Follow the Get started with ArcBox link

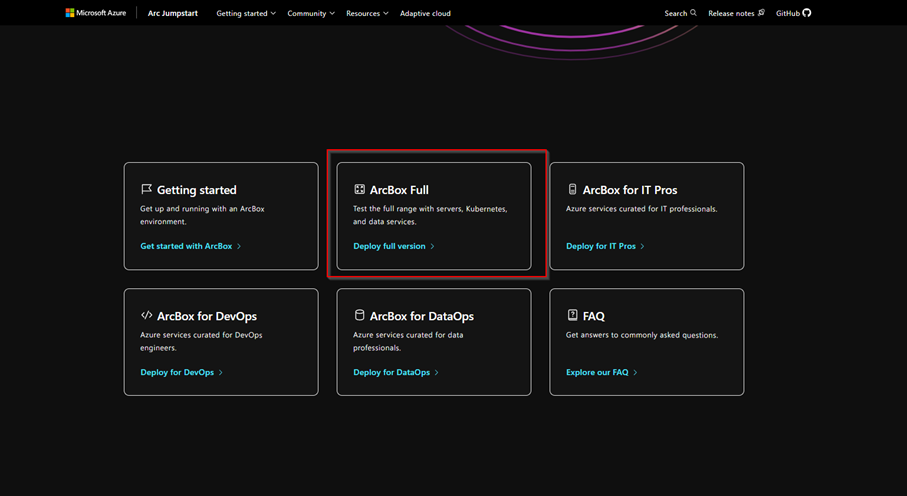(190, 246)
